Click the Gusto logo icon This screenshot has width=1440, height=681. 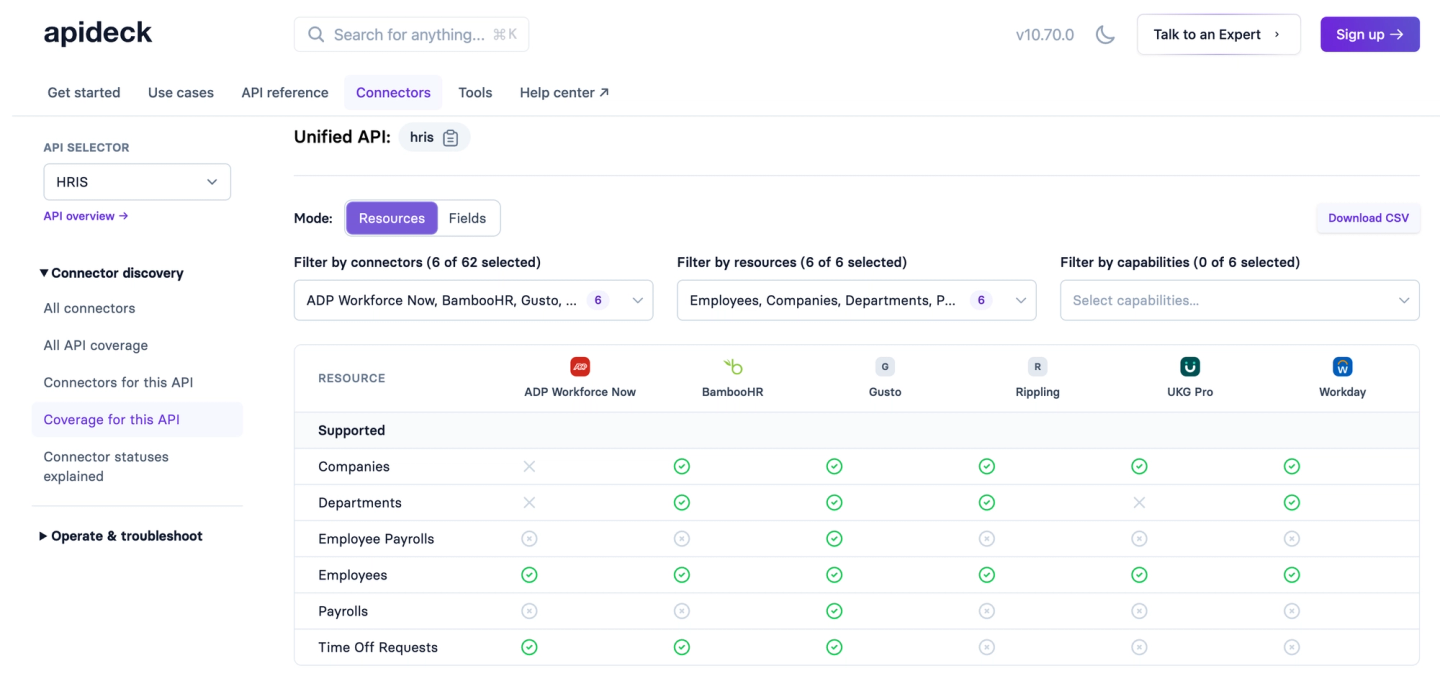click(885, 367)
